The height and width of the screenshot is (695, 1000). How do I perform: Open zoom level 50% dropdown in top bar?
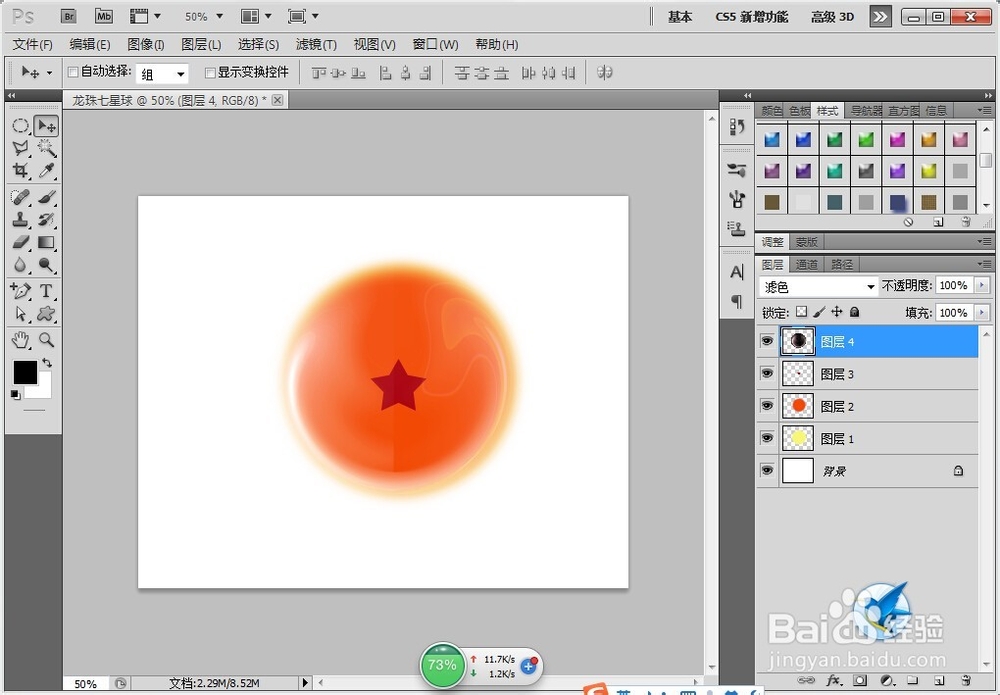point(220,17)
